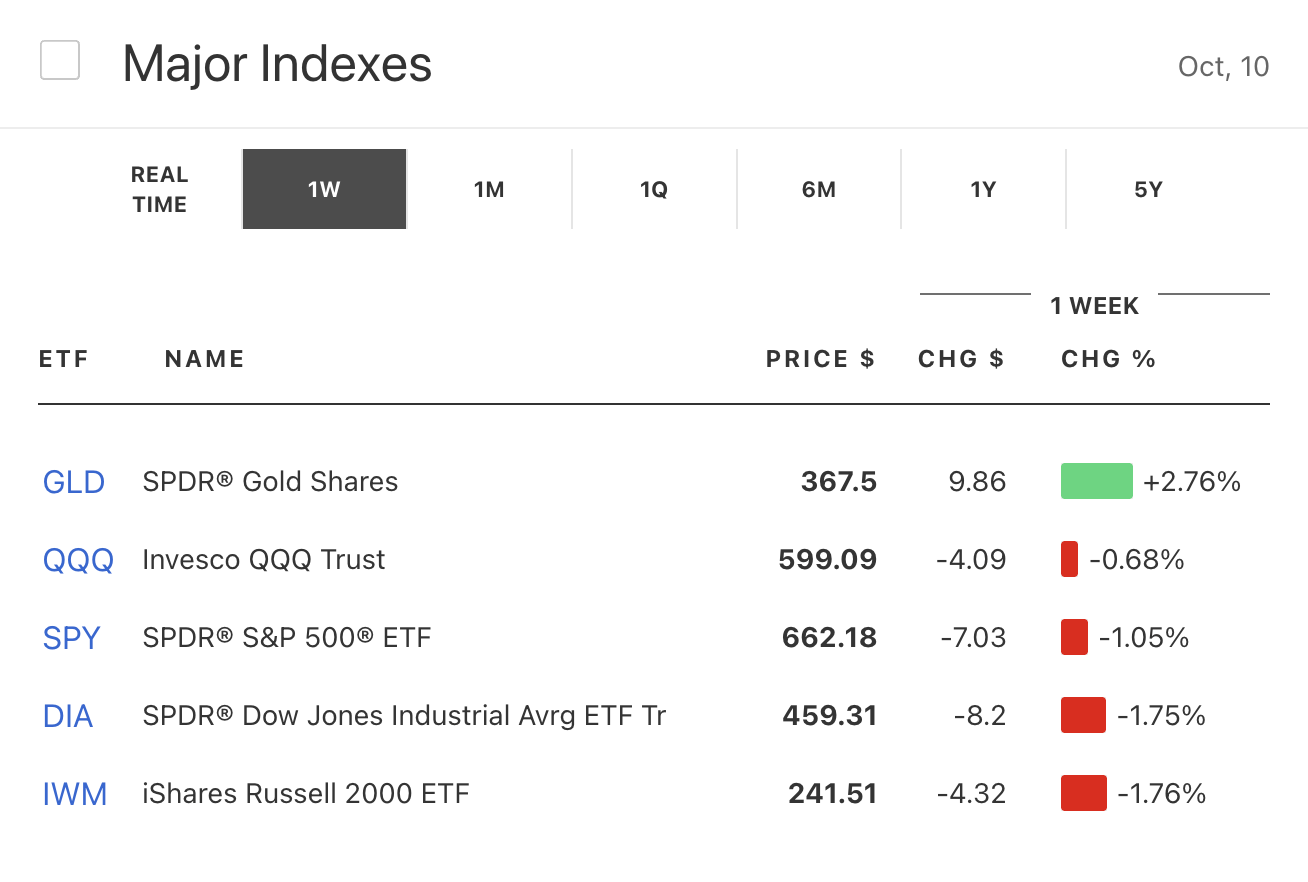Open the IWM ticker link
This screenshot has height=882, width=1308.
75,794
